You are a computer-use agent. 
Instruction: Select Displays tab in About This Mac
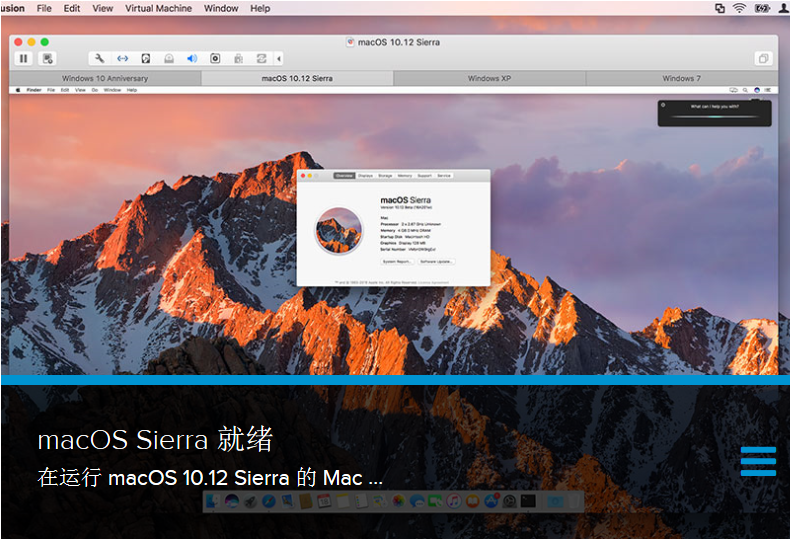(x=365, y=176)
